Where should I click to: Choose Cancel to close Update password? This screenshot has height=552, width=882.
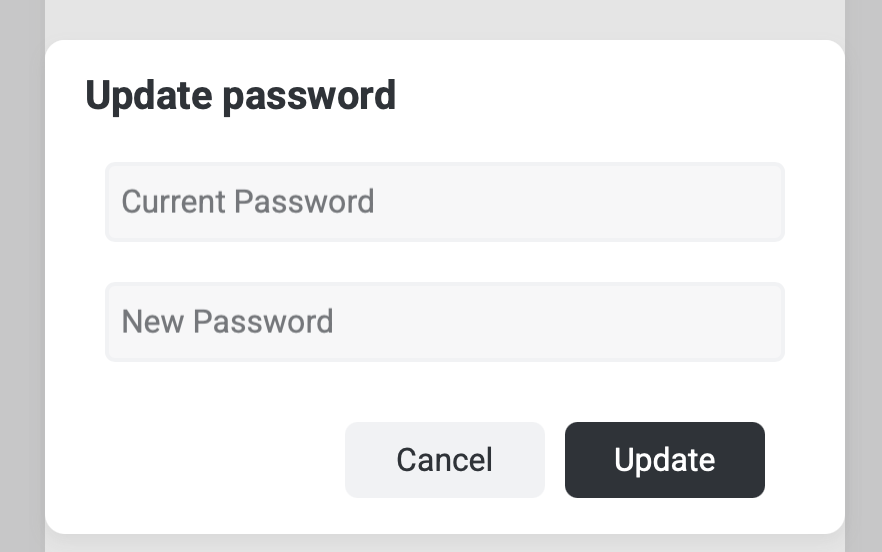(444, 460)
